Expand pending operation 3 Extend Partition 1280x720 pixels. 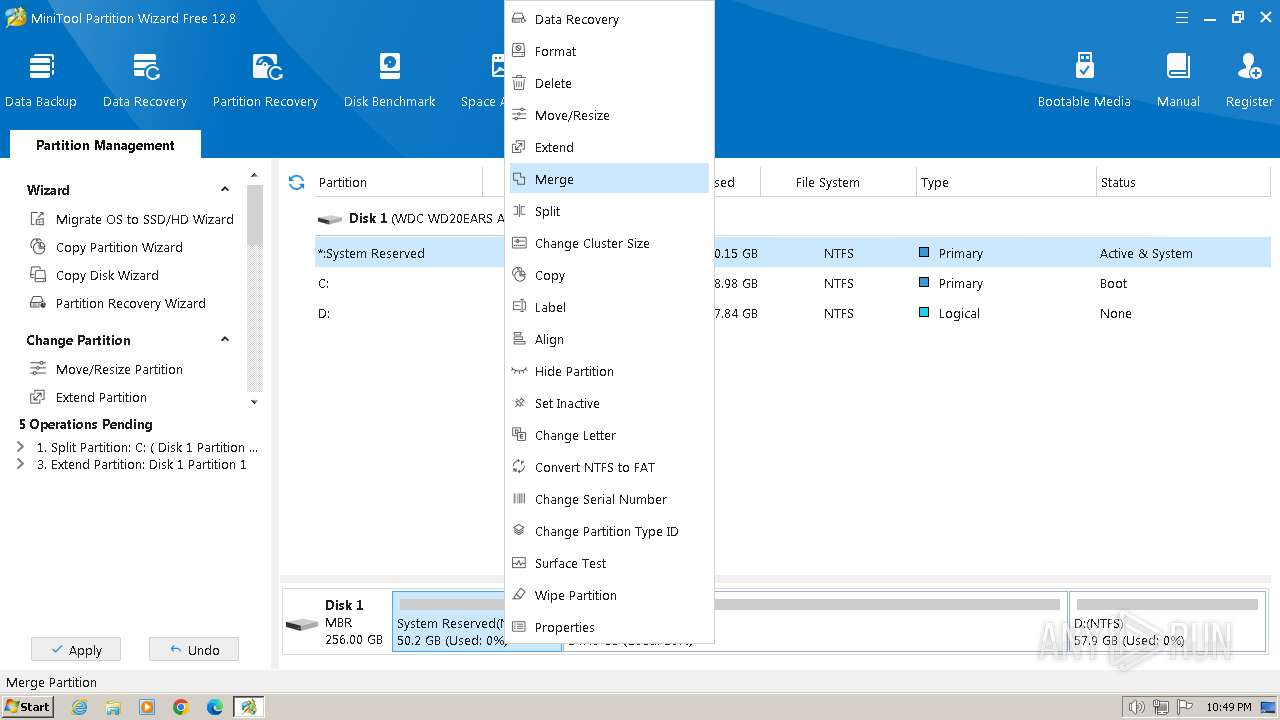point(20,464)
